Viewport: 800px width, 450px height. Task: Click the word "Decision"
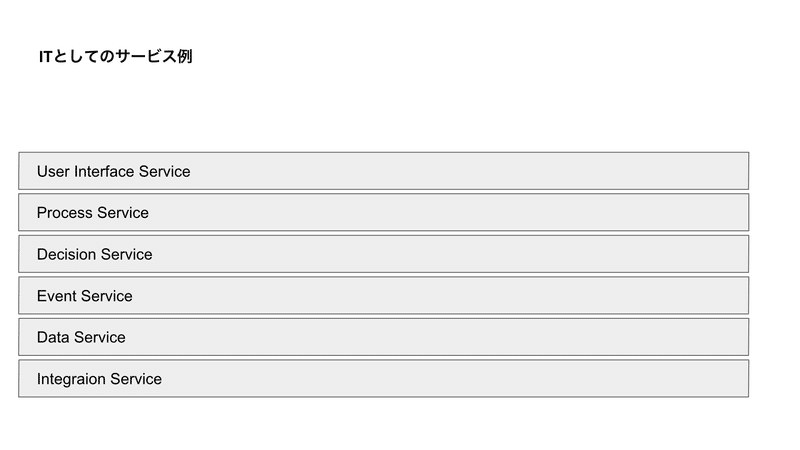[x=67, y=255]
